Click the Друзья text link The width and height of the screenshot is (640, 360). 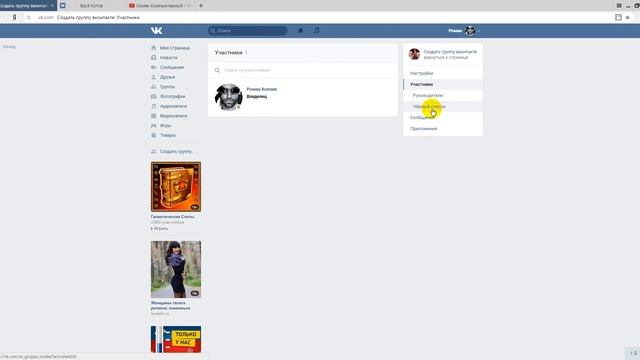(x=167, y=77)
